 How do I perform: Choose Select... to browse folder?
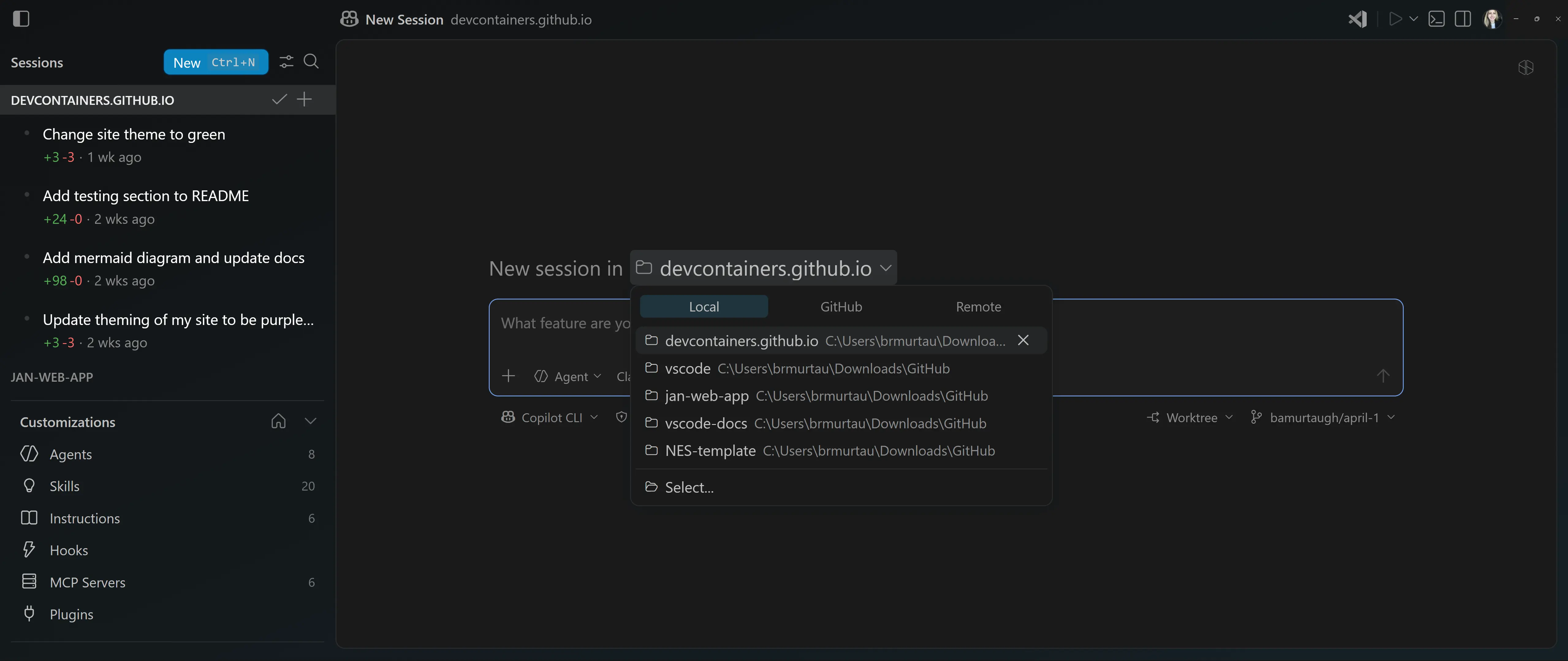841,487
